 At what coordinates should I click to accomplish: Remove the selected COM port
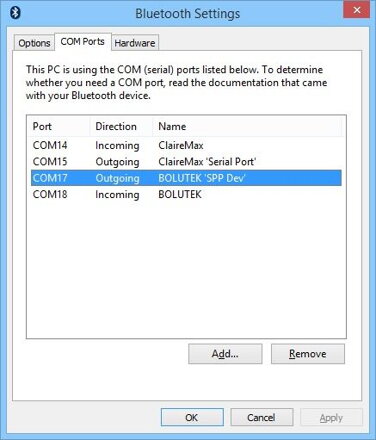point(308,354)
